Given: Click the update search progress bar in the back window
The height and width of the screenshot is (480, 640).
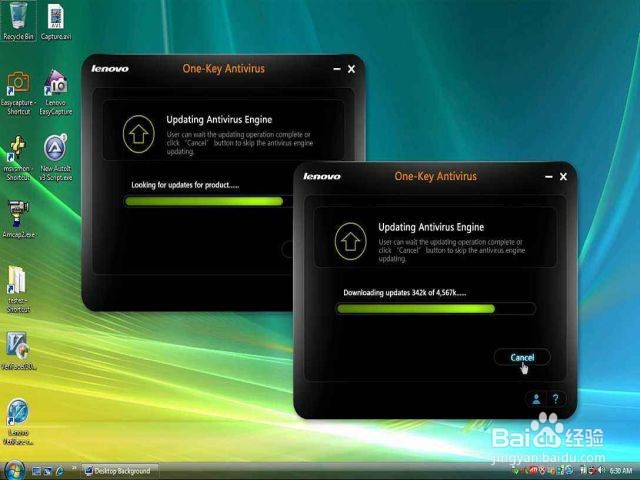Looking at the screenshot, I should click(209, 201).
